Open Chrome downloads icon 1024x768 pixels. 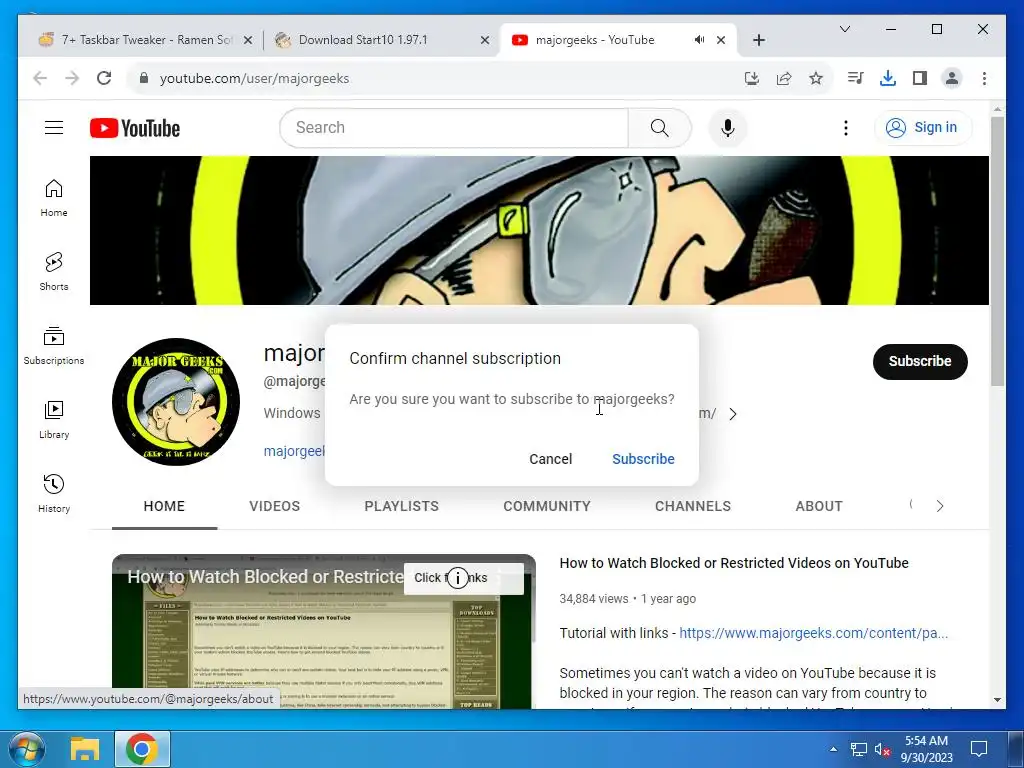point(888,78)
